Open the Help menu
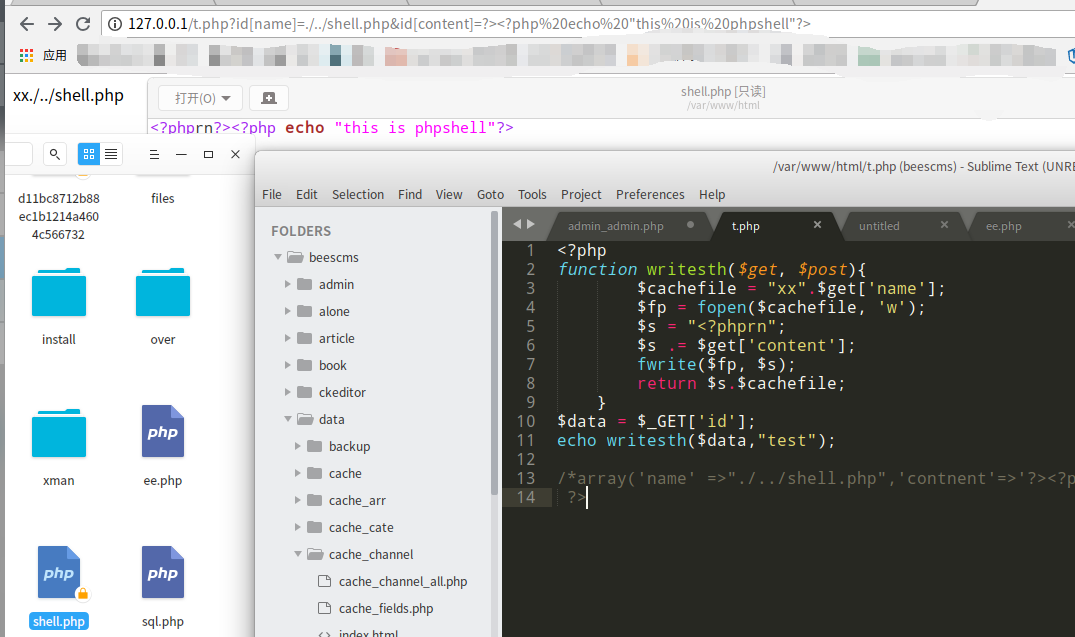Viewport: 1075px width, 637px height. pos(712,195)
